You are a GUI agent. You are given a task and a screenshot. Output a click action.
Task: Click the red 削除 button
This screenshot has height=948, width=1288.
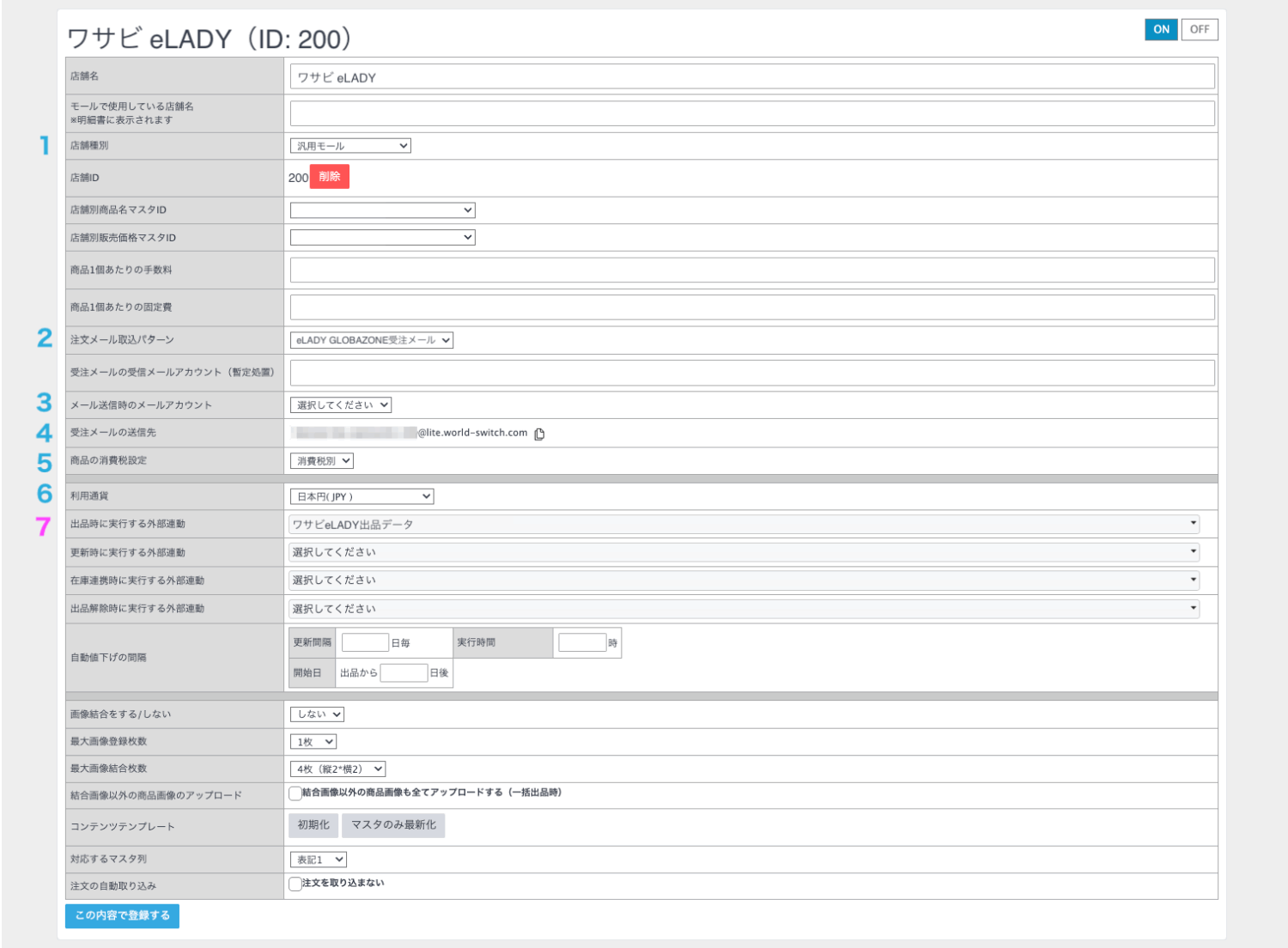click(x=330, y=177)
